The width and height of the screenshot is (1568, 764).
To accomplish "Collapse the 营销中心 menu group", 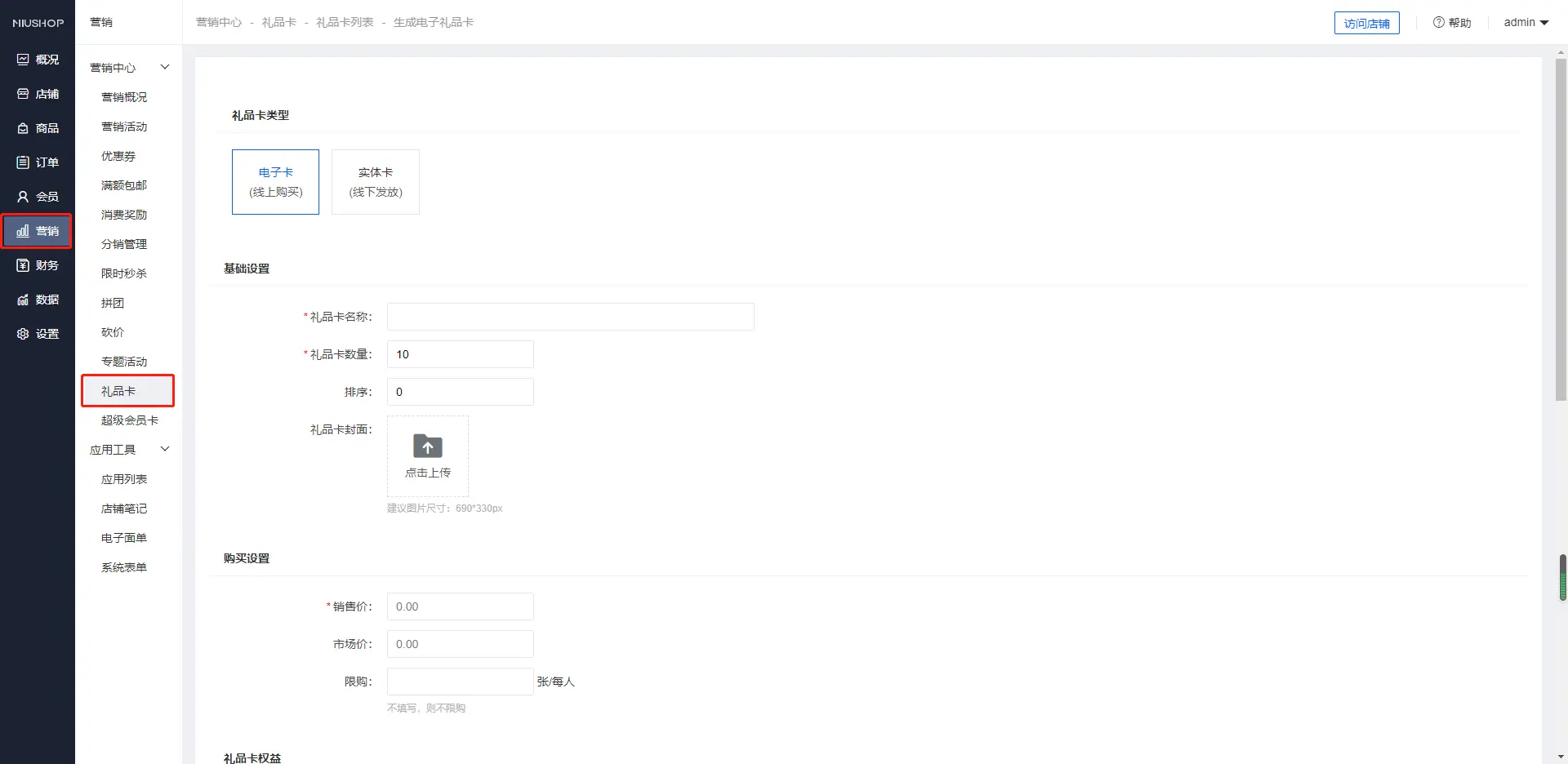I will tap(164, 67).
